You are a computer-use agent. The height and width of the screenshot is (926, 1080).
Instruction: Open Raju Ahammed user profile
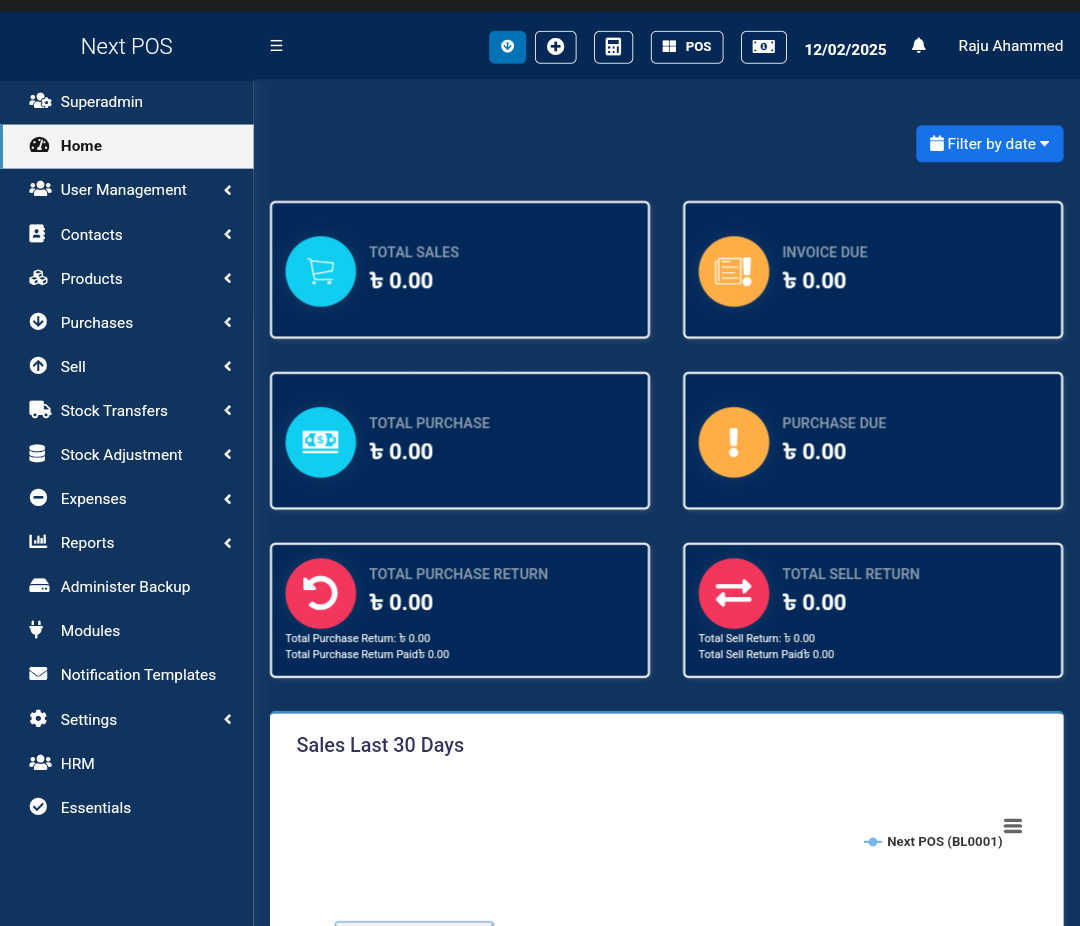pyautogui.click(x=1010, y=46)
